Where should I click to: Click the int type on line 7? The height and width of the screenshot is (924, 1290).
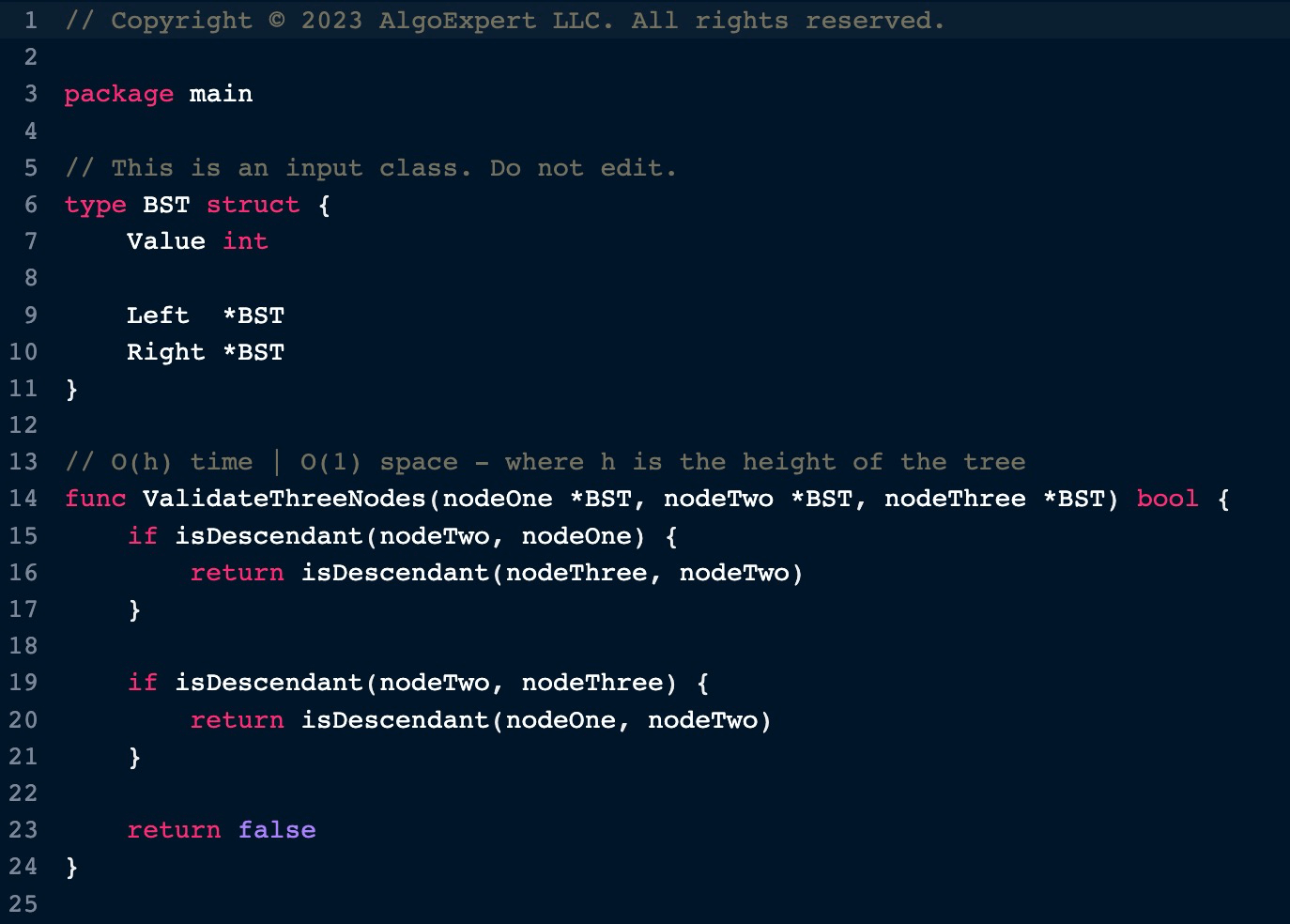[x=245, y=241]
